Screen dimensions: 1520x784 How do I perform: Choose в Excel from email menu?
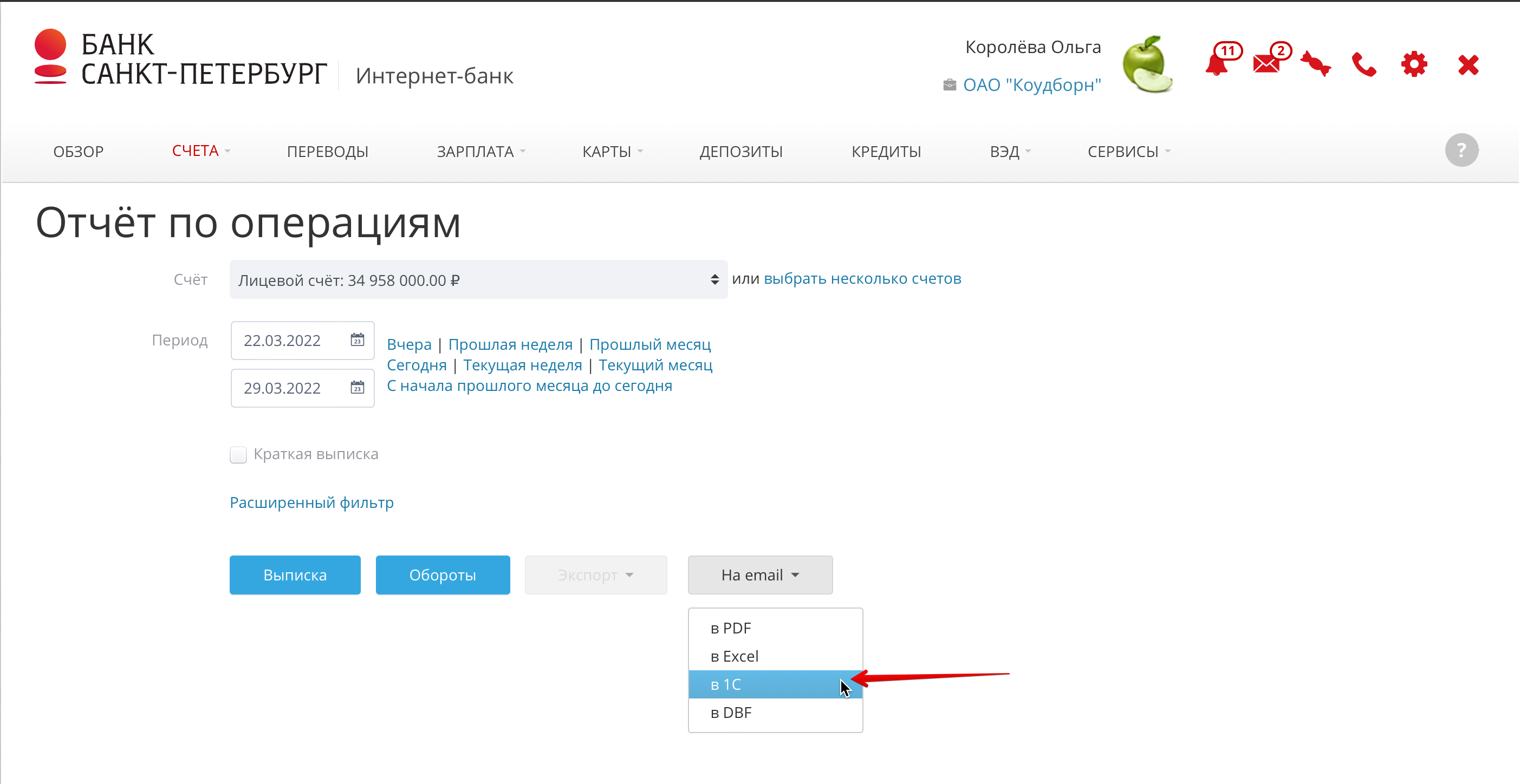775,657
